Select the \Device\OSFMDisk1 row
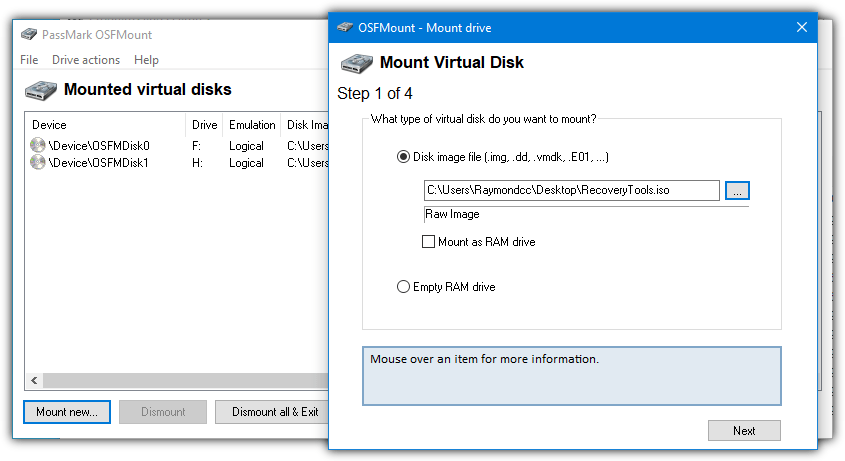845x461 pixels. (x=177, y=162)
